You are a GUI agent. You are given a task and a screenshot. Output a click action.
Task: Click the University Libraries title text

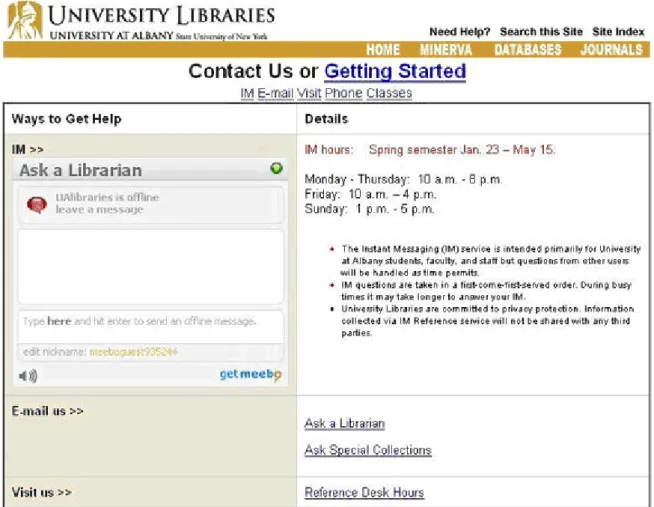tap(161, 16)
